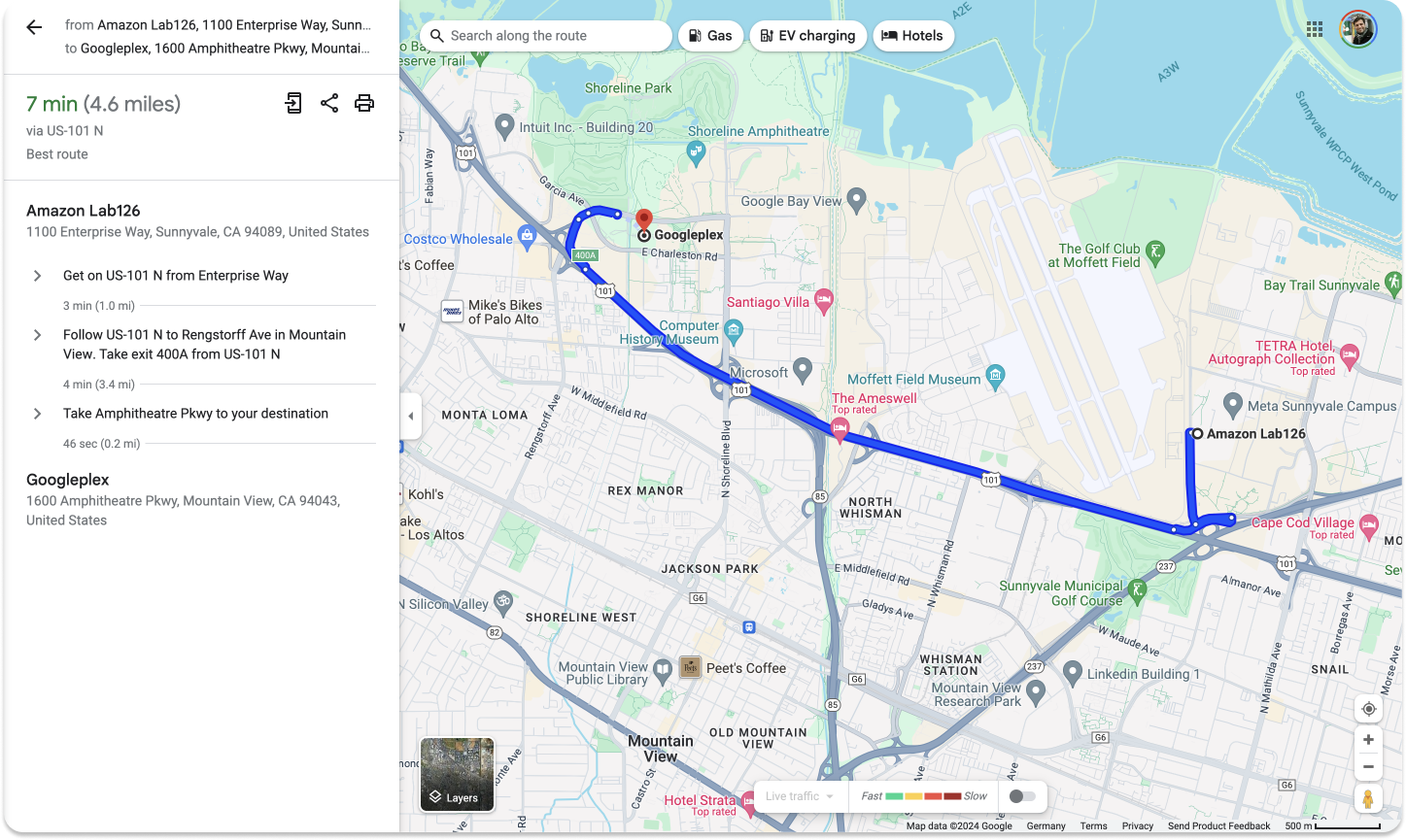This screenshot has width=1406, height=840.
Task: Select the Intuit Inc. Building 20 marker
Action: tap(504, 125)
